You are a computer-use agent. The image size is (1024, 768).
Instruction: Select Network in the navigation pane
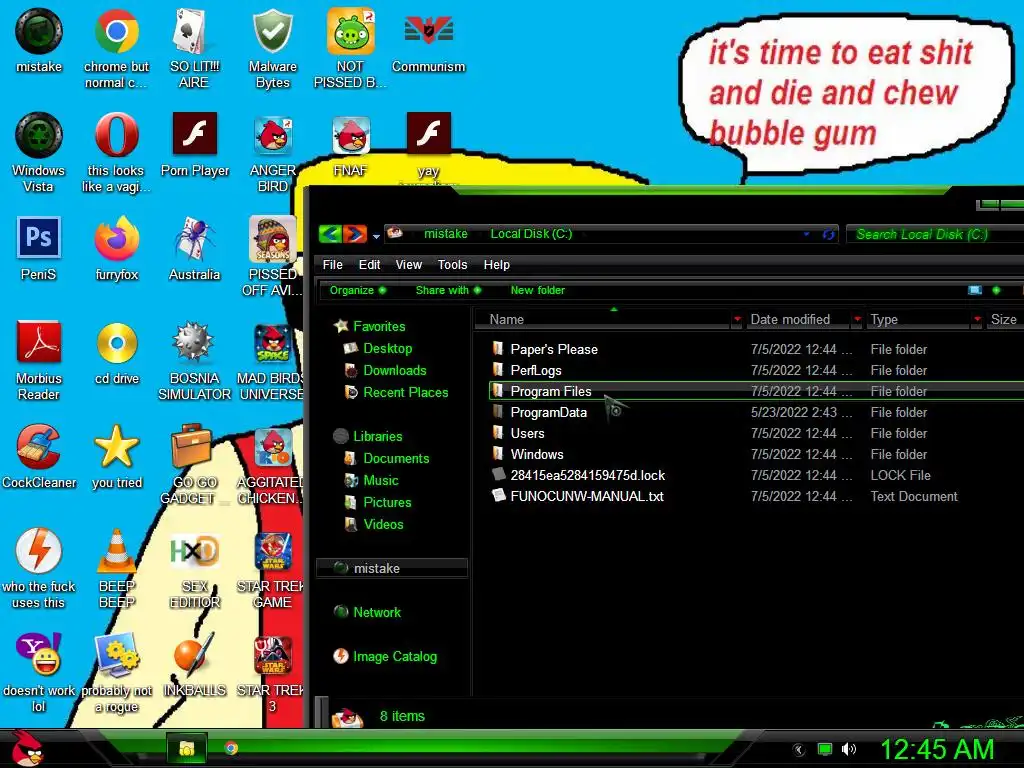coord(377,613)
